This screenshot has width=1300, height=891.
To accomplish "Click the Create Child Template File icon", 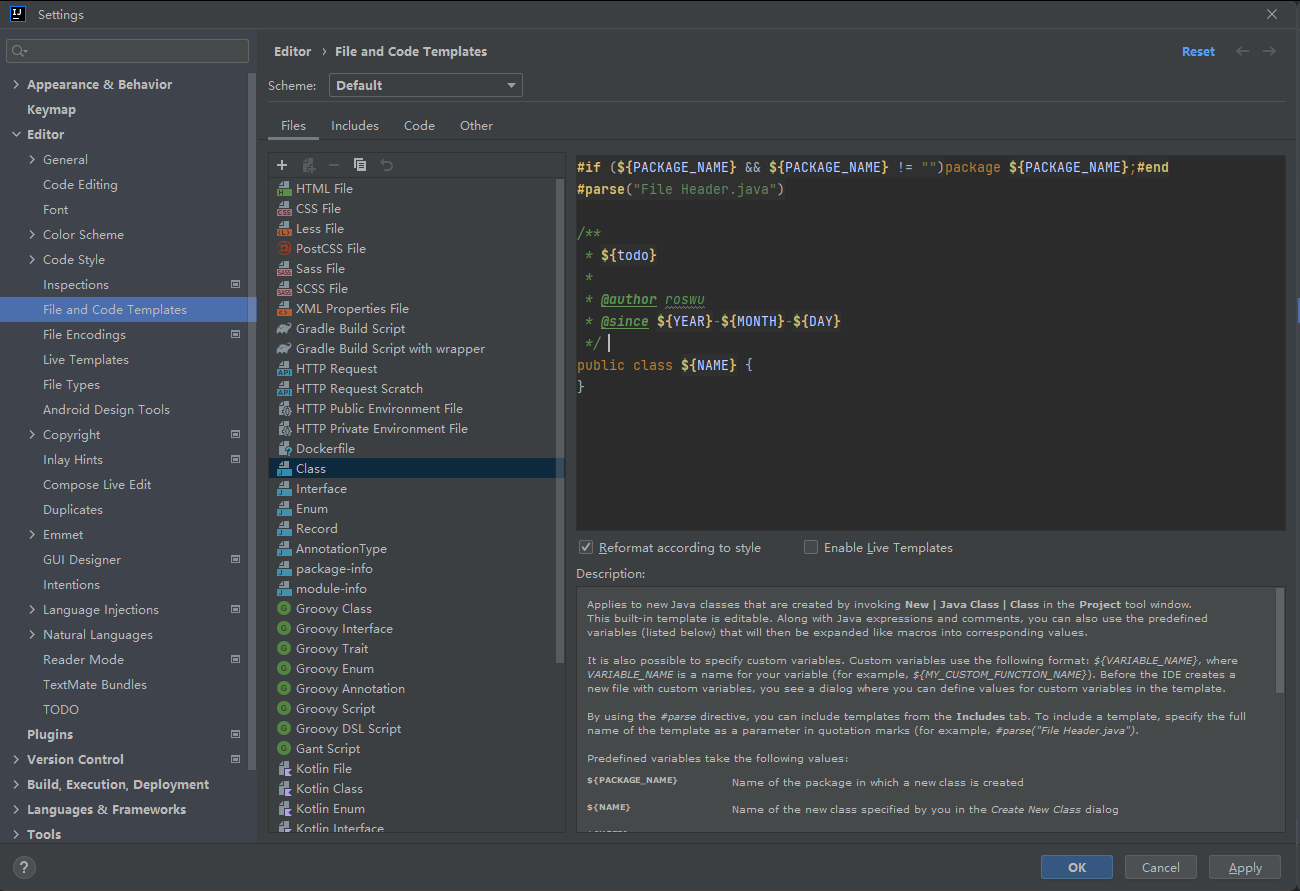I will (309, 165).
